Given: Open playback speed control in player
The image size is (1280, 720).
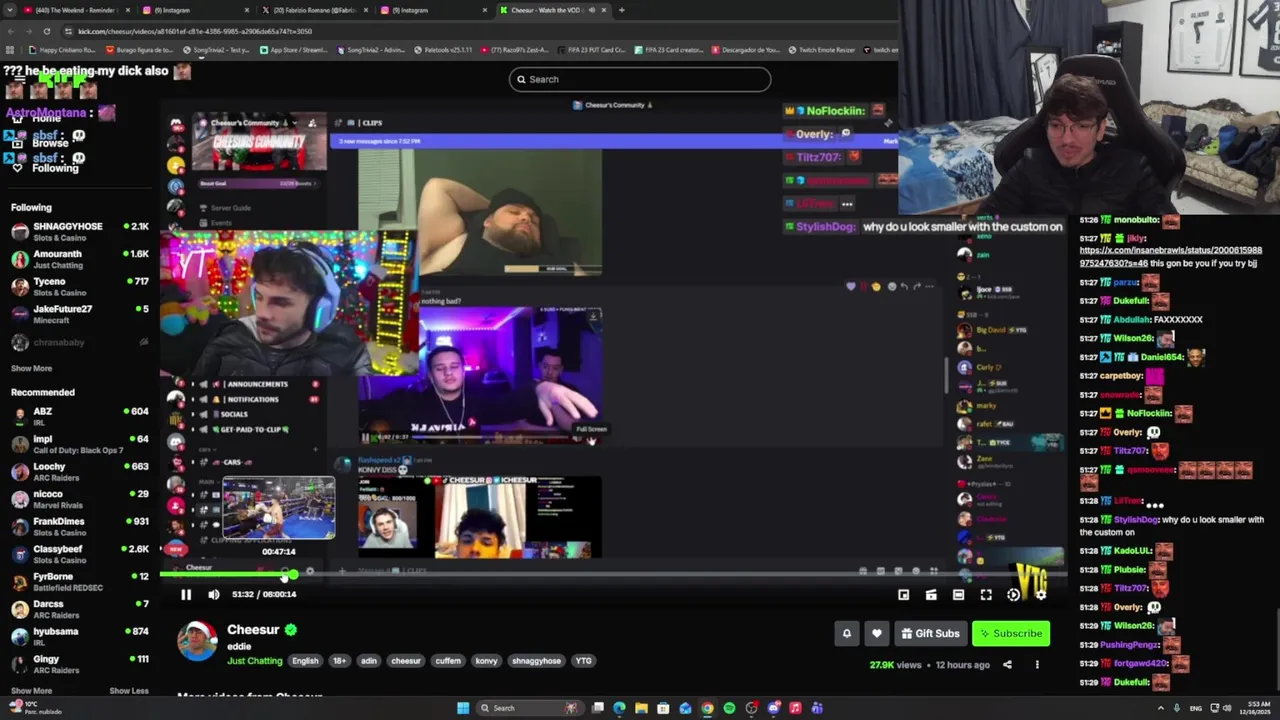Looking at the screenshot, I should 1013,595.
